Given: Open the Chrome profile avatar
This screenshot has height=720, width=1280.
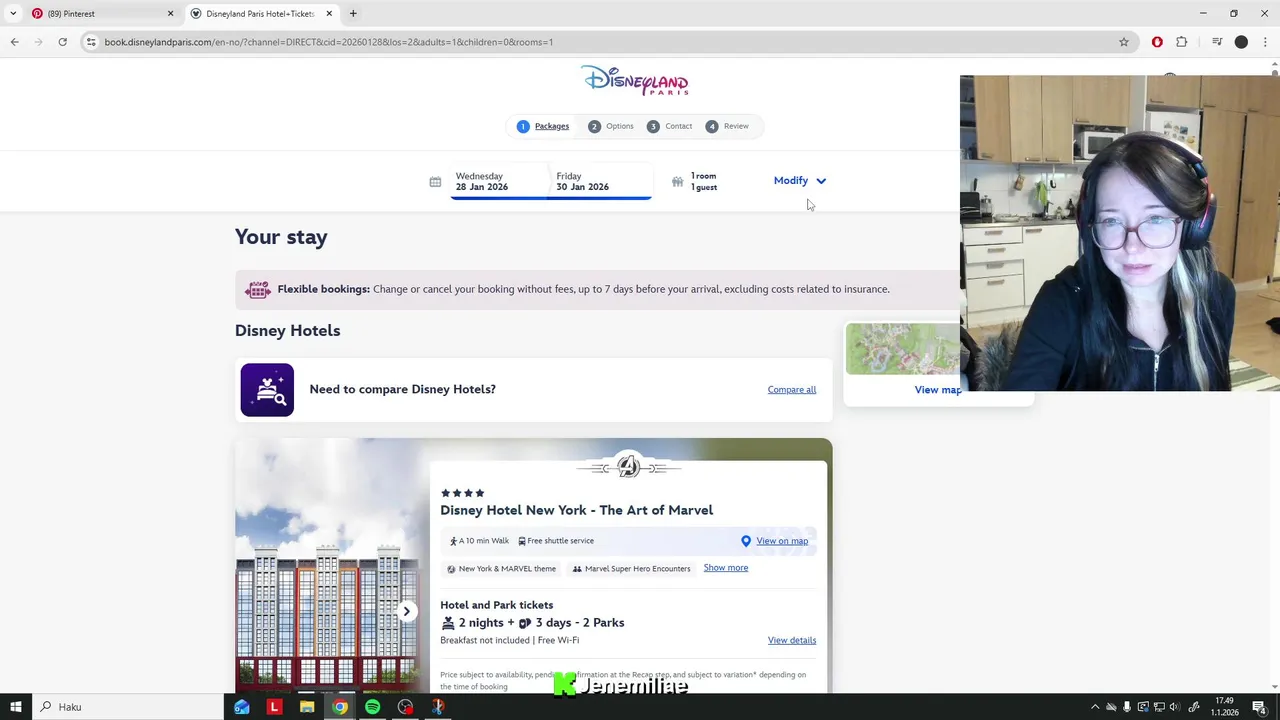Looking at the screenshot, I should [1241, 42].
